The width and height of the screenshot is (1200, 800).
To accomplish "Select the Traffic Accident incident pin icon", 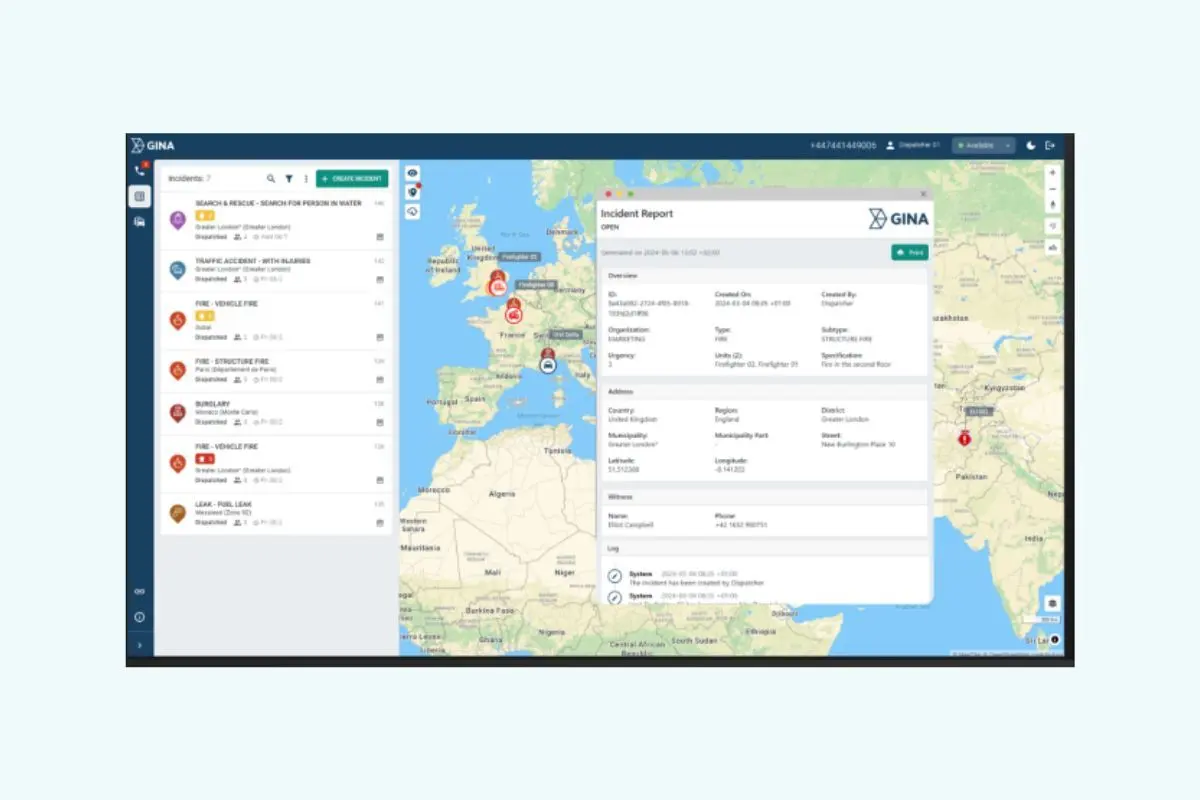I will click(x=177, y=270).
